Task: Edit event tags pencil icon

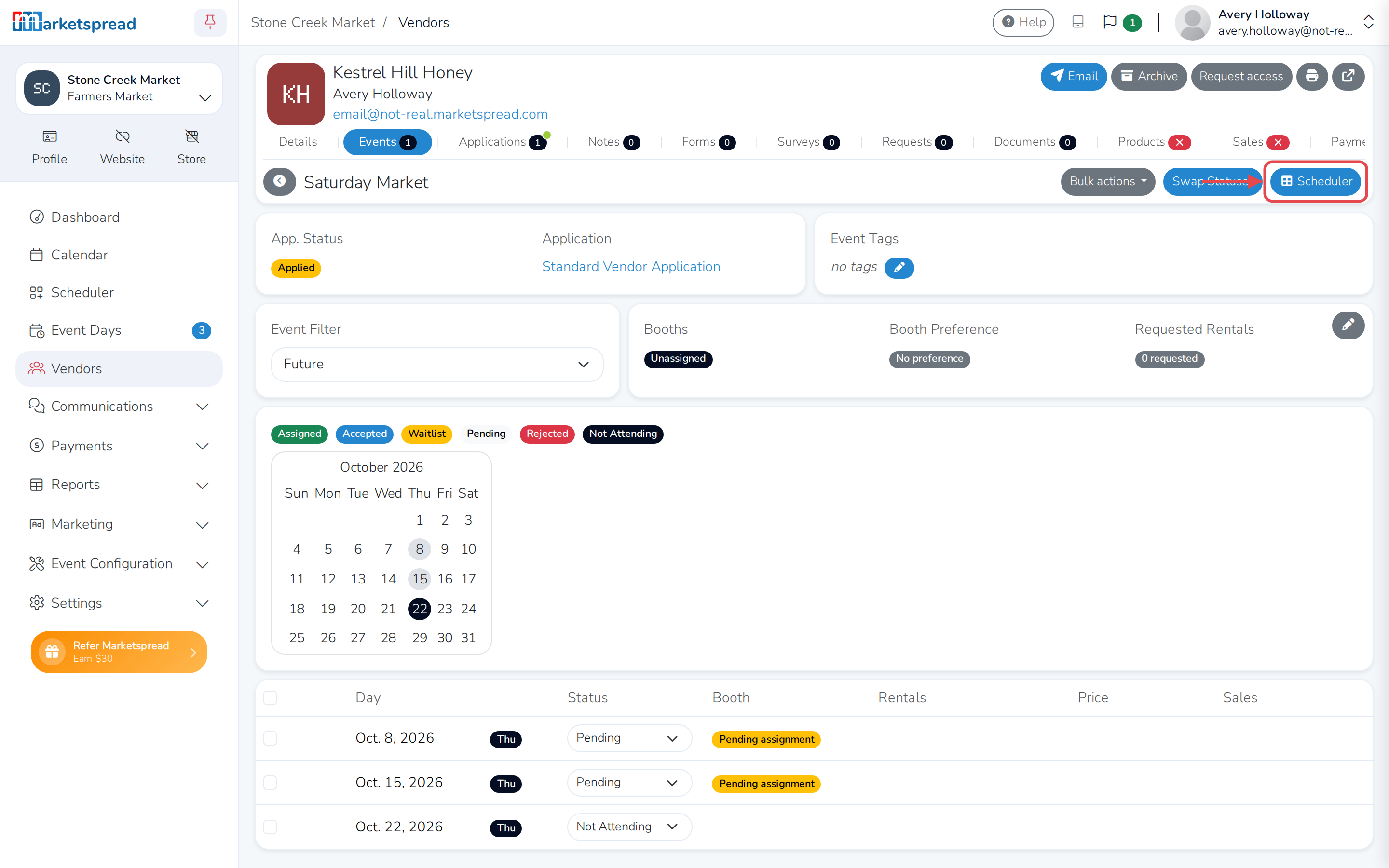Action: [x=899, y=267]
